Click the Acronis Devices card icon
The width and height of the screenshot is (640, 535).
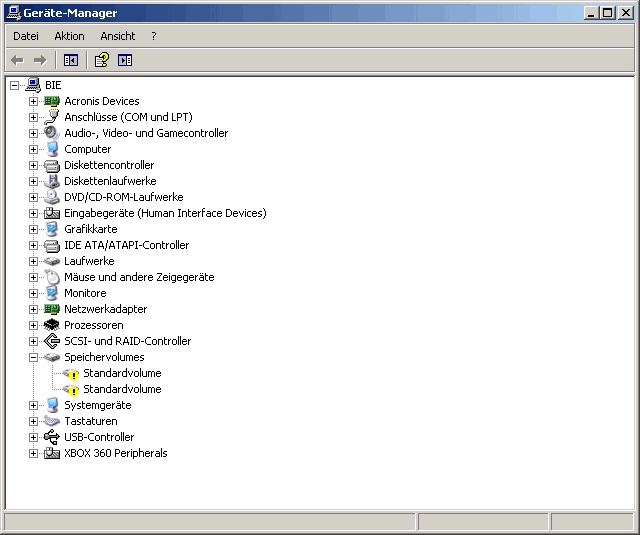tap(52, 101)
